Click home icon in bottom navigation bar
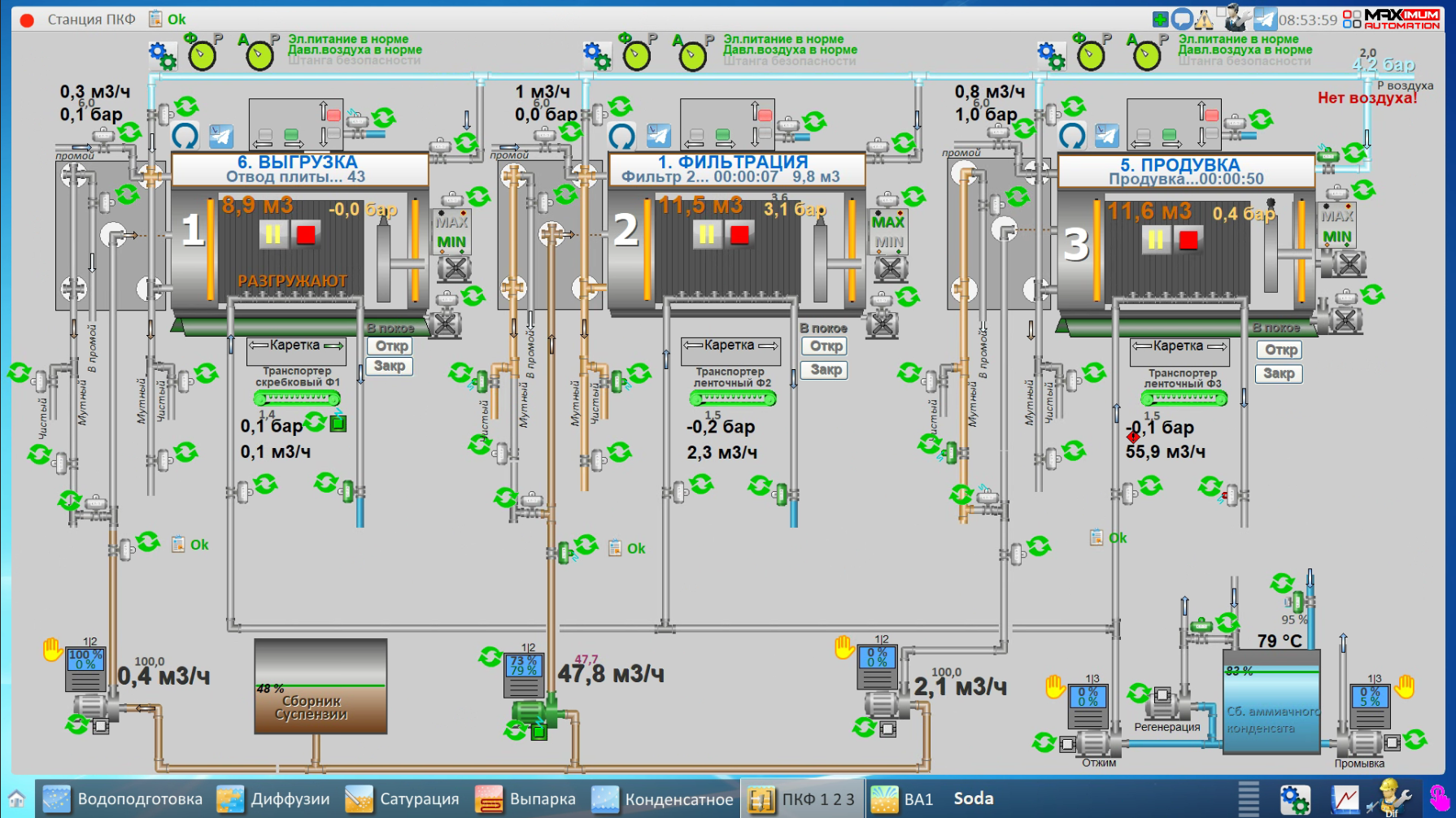The width and height of the screenshot is (1456, 818). [x=16, y=798]
